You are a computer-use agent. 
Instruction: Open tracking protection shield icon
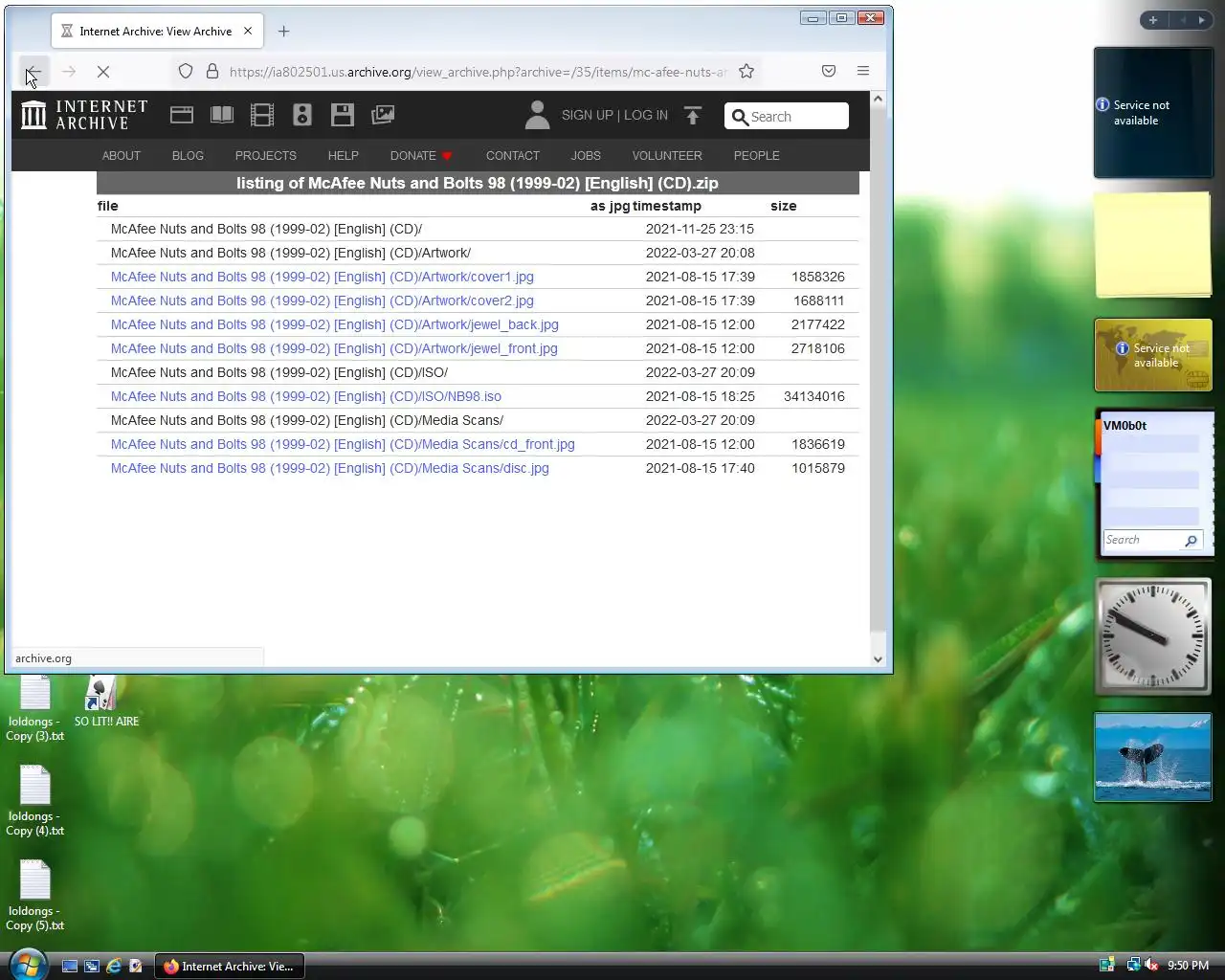tap(186, 71)
